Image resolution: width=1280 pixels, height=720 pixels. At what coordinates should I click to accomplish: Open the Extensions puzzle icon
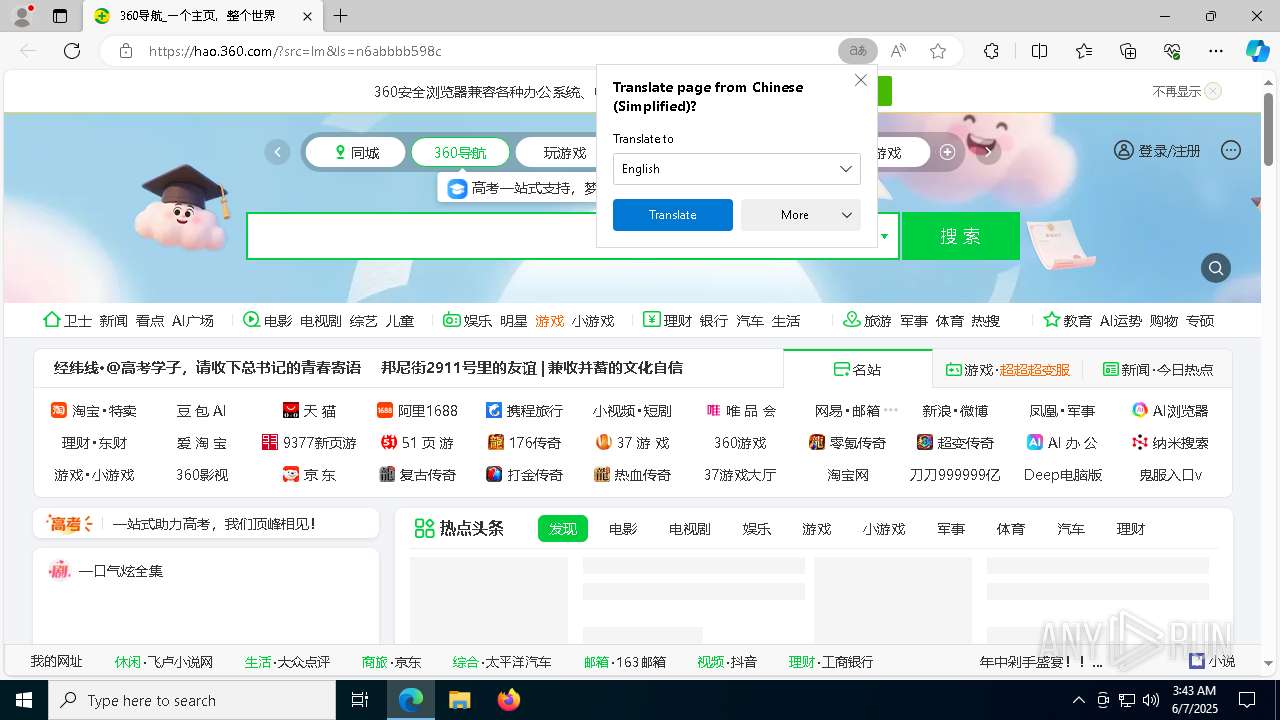pyautogui.click(x=991, y=51)
